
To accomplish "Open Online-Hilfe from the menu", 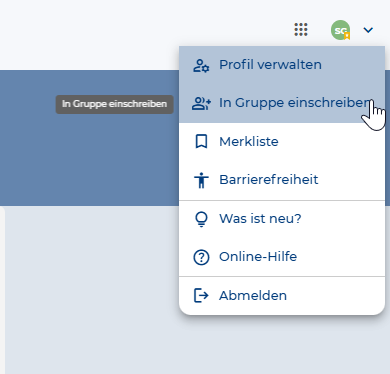I will (x=282, y=257).
